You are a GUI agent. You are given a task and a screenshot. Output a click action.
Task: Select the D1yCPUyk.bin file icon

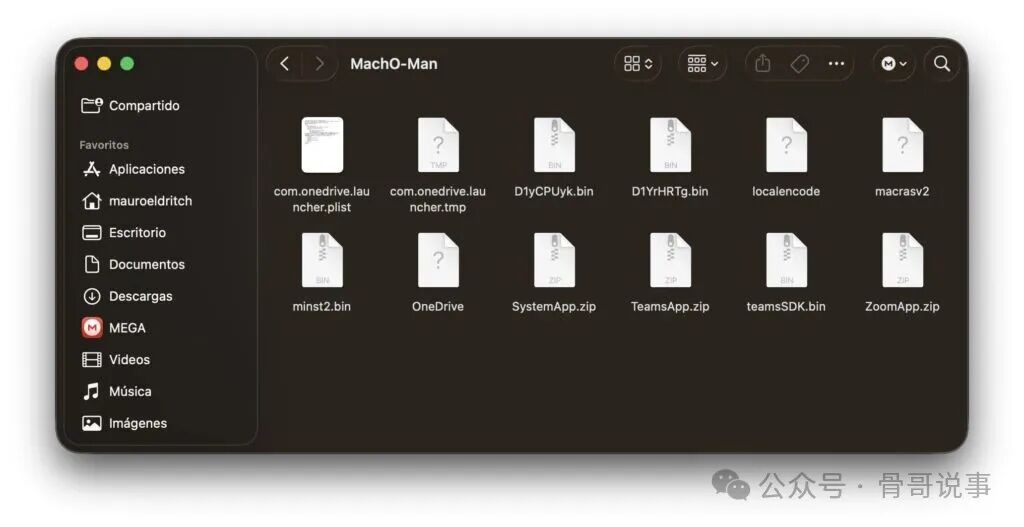click(x=554, y=145)
